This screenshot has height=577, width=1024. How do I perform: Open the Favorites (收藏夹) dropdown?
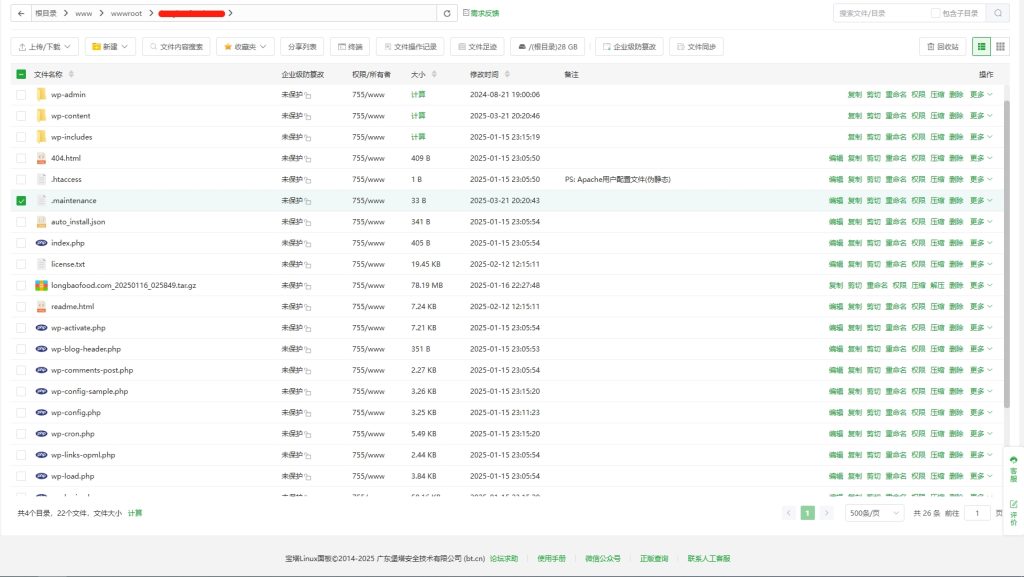[x=245, y=46]
